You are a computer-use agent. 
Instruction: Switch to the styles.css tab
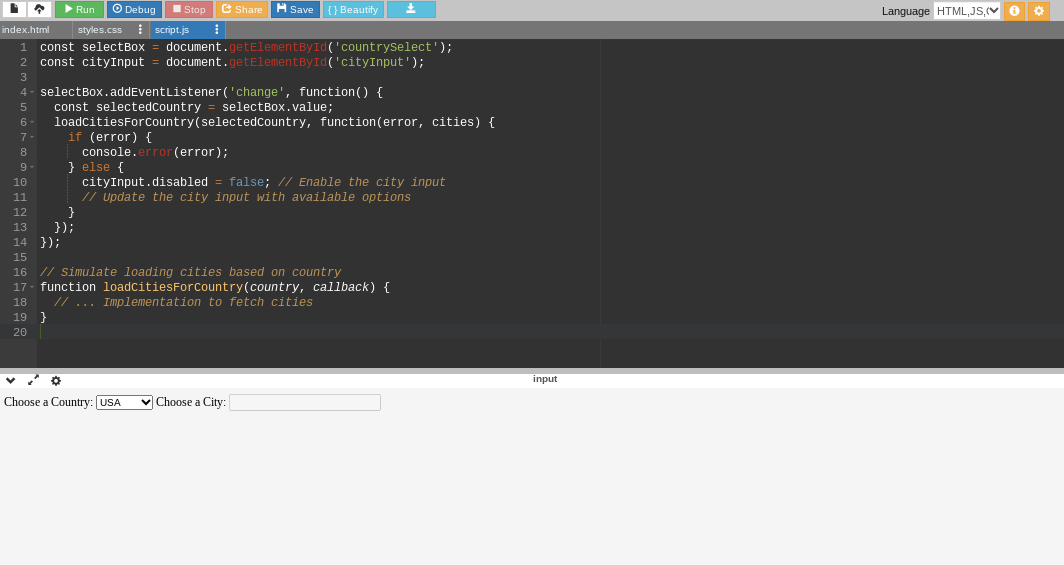[x=100, y=30]
